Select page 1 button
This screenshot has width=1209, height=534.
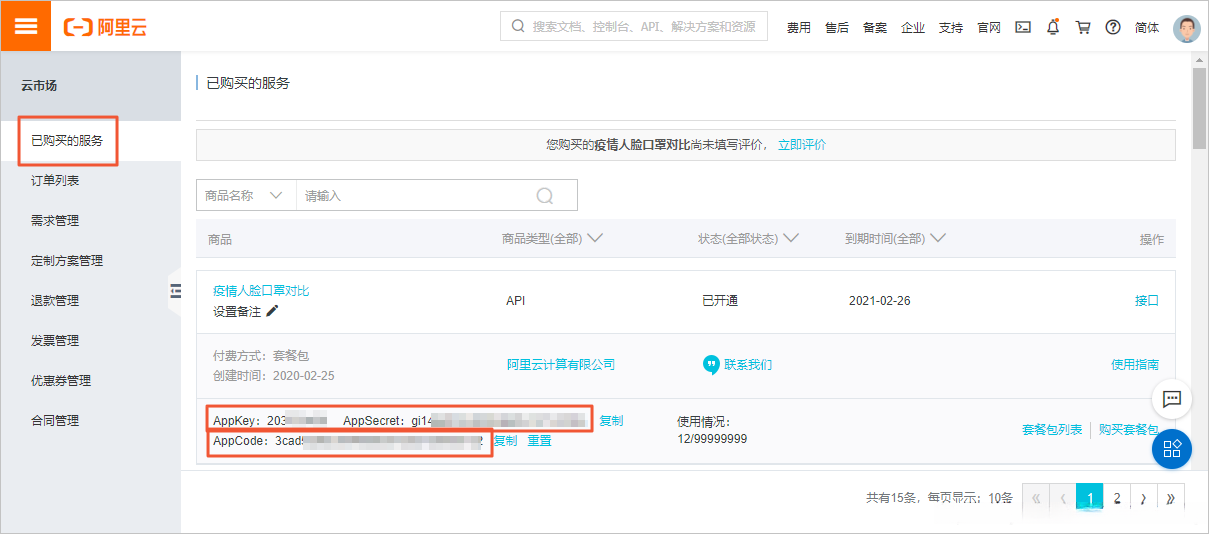(x=1090, y=497)
